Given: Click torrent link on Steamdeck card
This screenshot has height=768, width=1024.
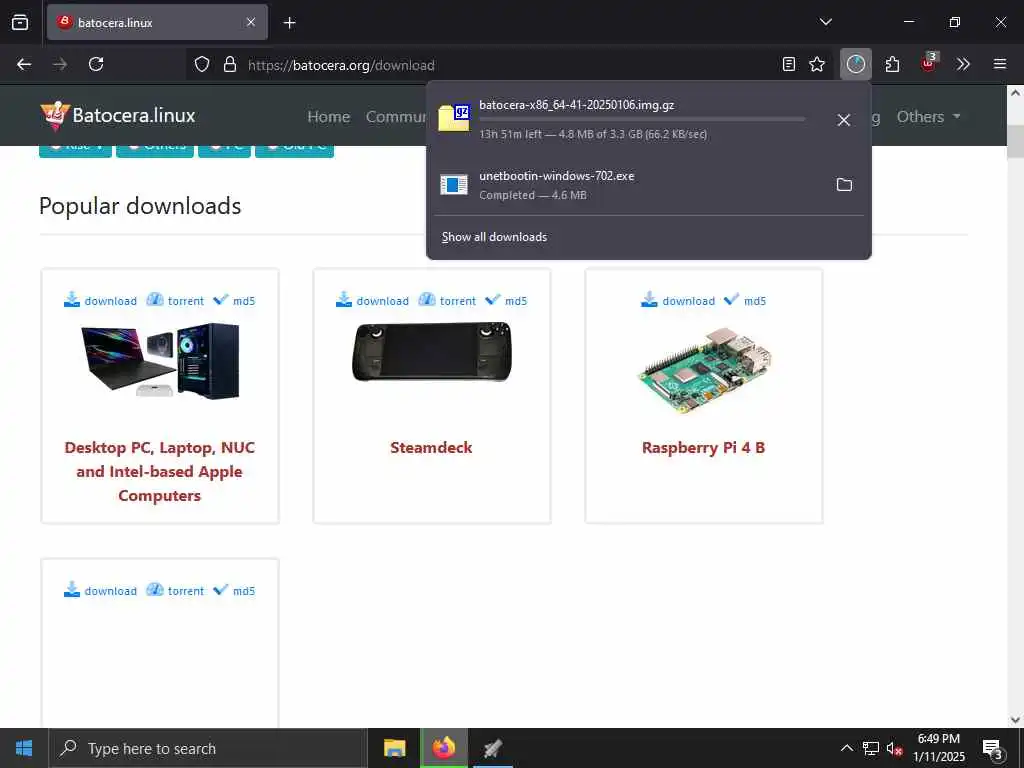Looking at the screenshot, I should (458, 301).
